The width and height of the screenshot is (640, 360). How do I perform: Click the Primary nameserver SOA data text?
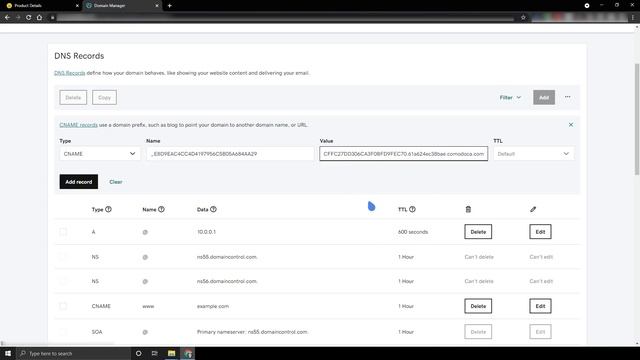coord(252,332)
